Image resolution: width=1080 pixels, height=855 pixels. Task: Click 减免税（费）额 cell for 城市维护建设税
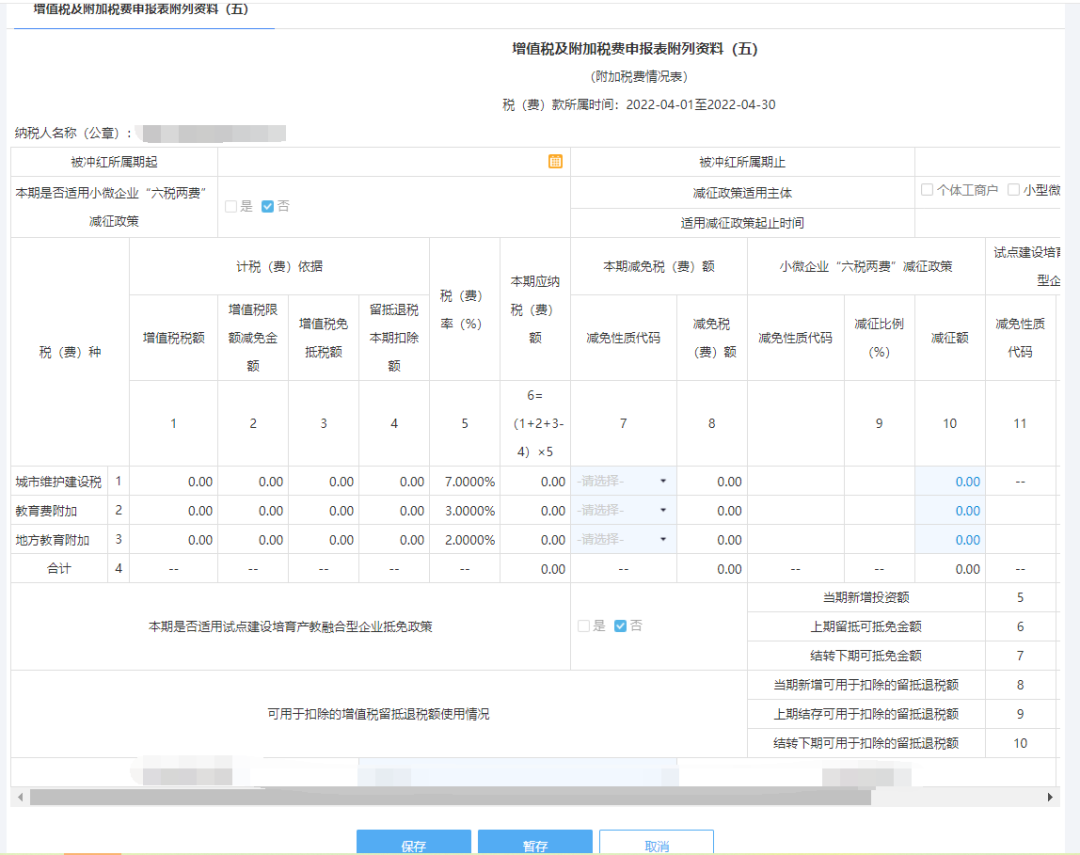(x=712, y=482)
